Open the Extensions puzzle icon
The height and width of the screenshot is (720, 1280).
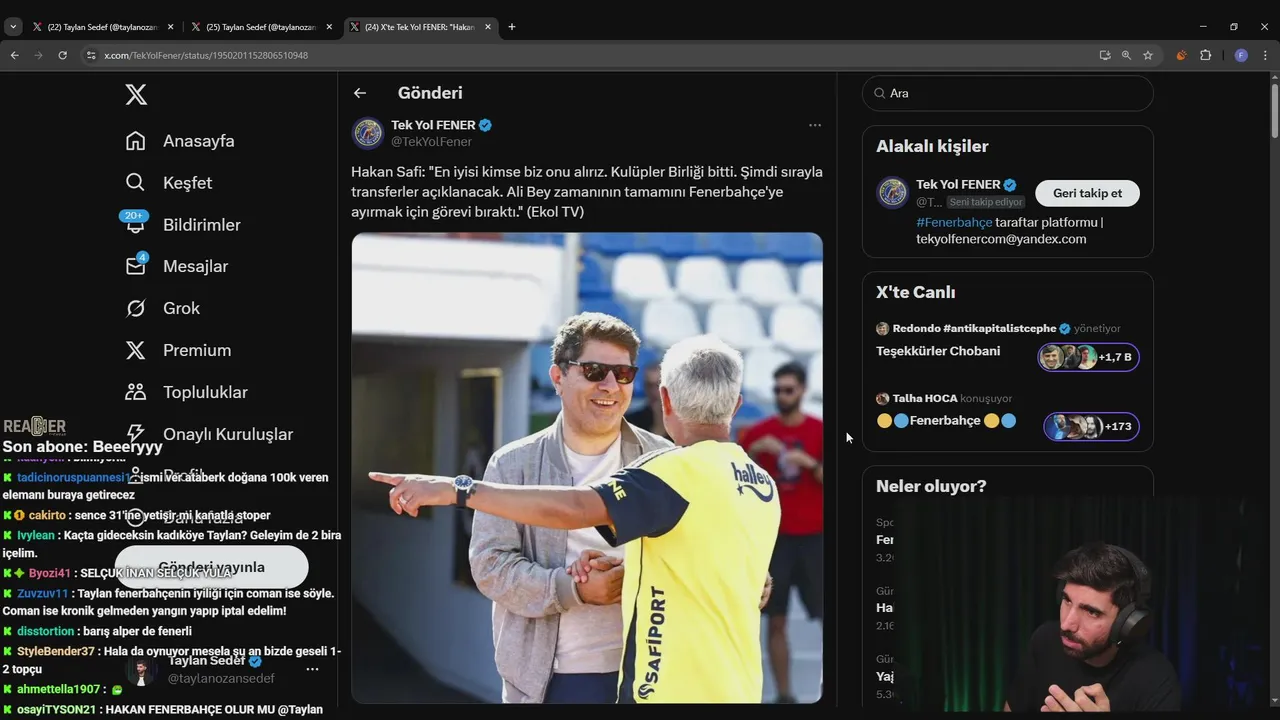coord(1206,55)
